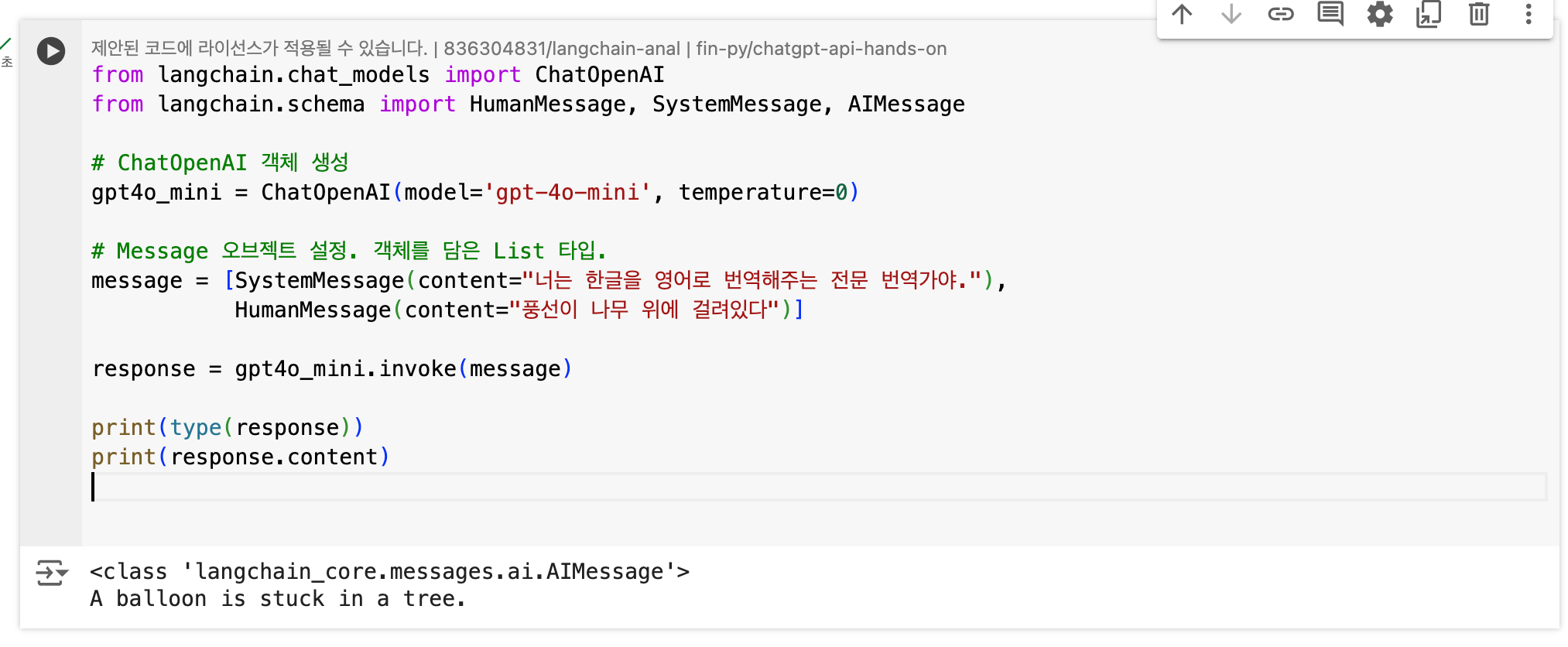Open cell editor settings gear

[x=1380, y=14]
